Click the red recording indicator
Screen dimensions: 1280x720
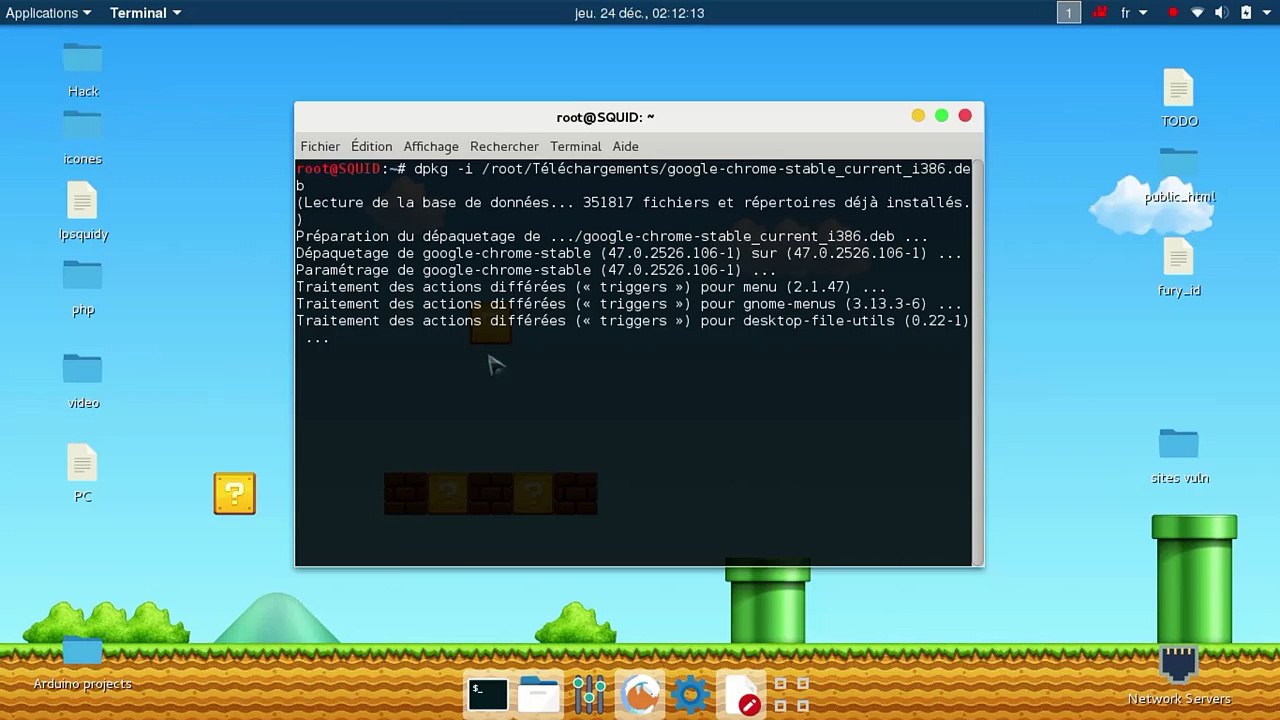[x=1173, y=13]
